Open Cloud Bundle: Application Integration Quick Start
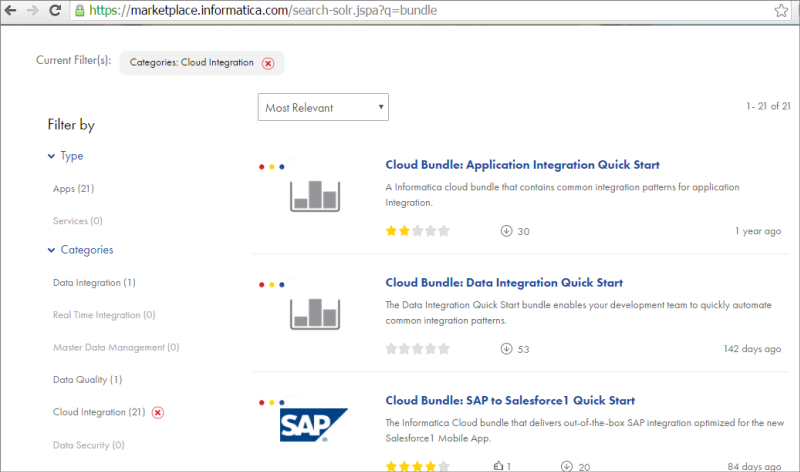This screenshot has height=472, width=800. pos(522,165)
